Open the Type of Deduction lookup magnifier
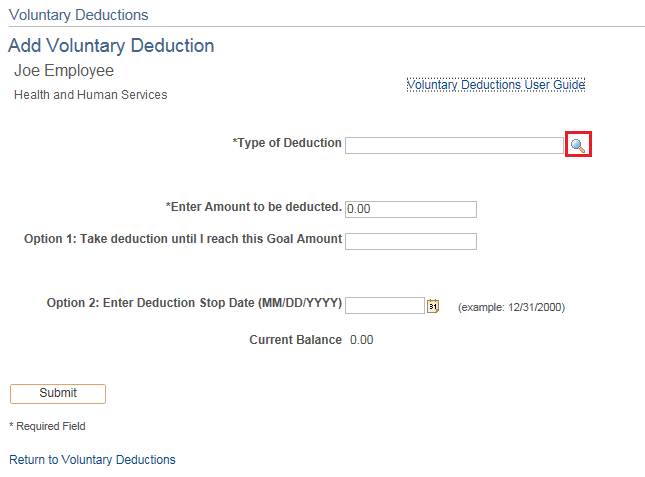The image size is (645, 477). (x=577, y=145)
